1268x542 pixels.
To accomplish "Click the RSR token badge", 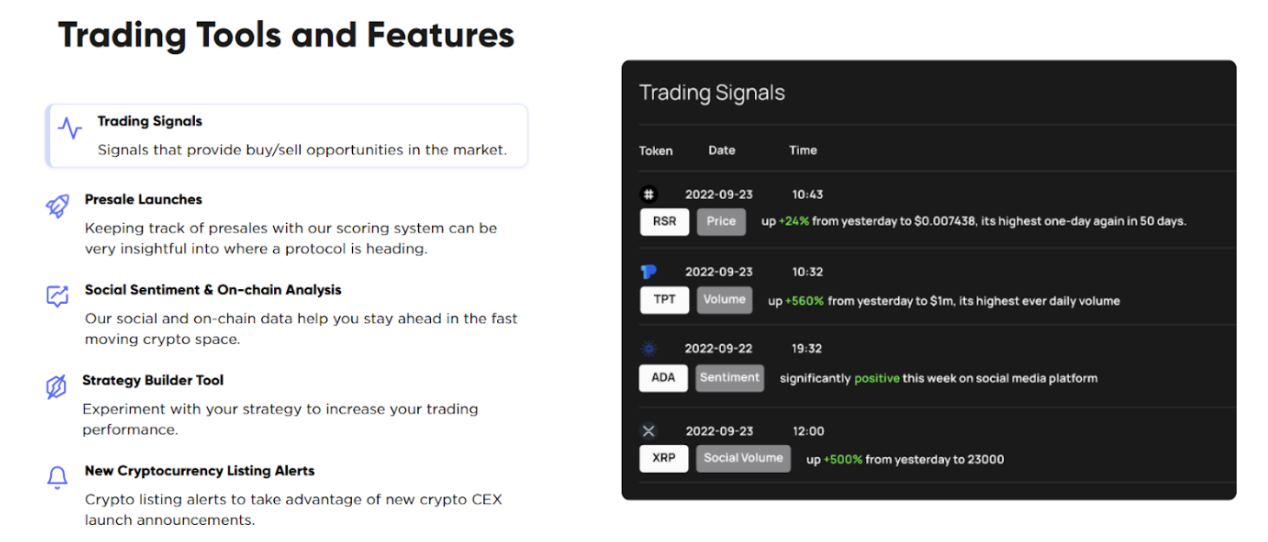I will coord(664,222).
